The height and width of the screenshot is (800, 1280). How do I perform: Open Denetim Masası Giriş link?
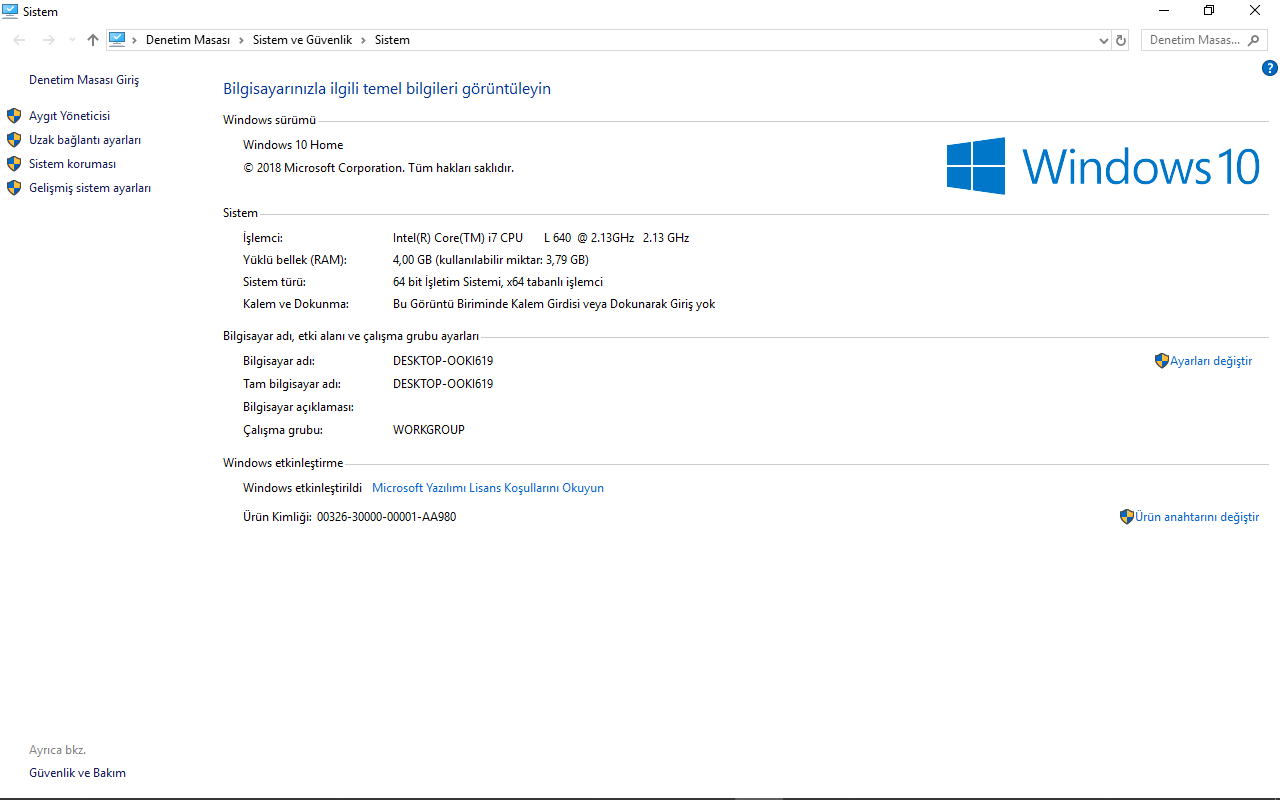coord(84,80)
